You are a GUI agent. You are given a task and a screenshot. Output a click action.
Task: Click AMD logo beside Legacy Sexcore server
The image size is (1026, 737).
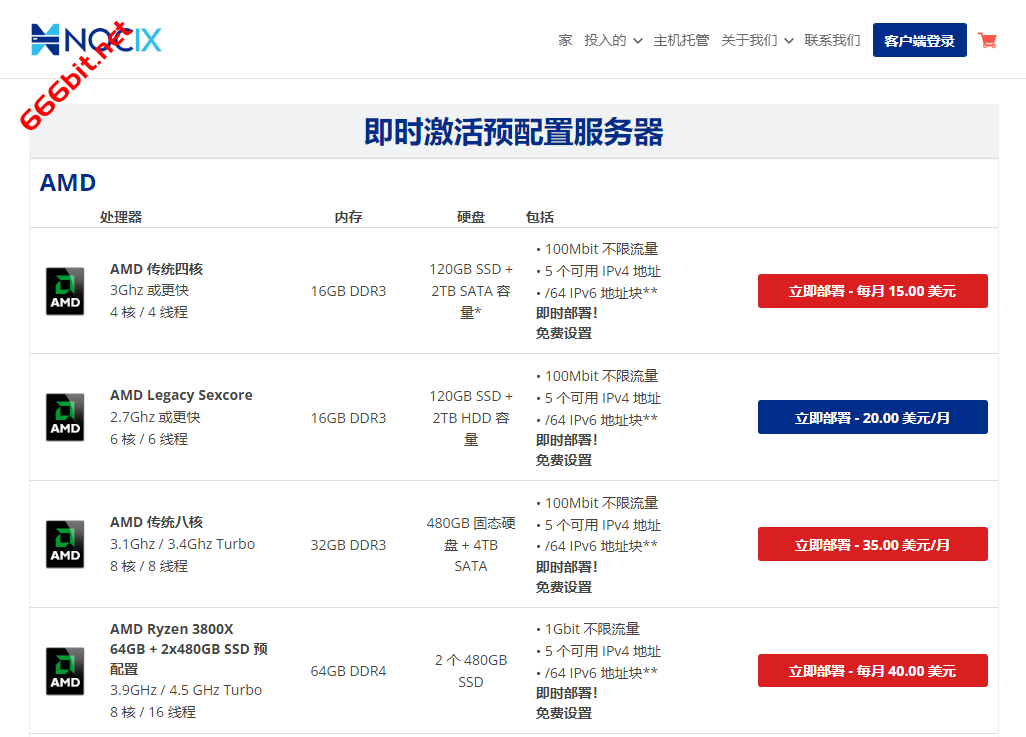[x=65, y=418]
